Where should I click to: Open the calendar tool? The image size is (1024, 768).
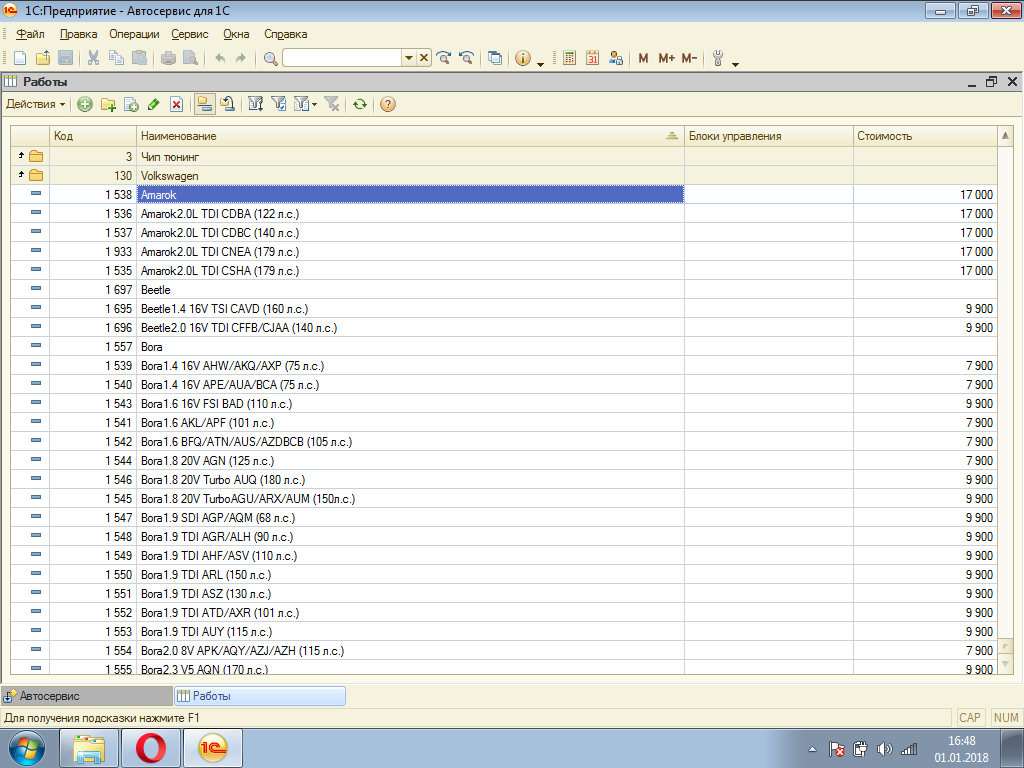[x=592, y=58]
